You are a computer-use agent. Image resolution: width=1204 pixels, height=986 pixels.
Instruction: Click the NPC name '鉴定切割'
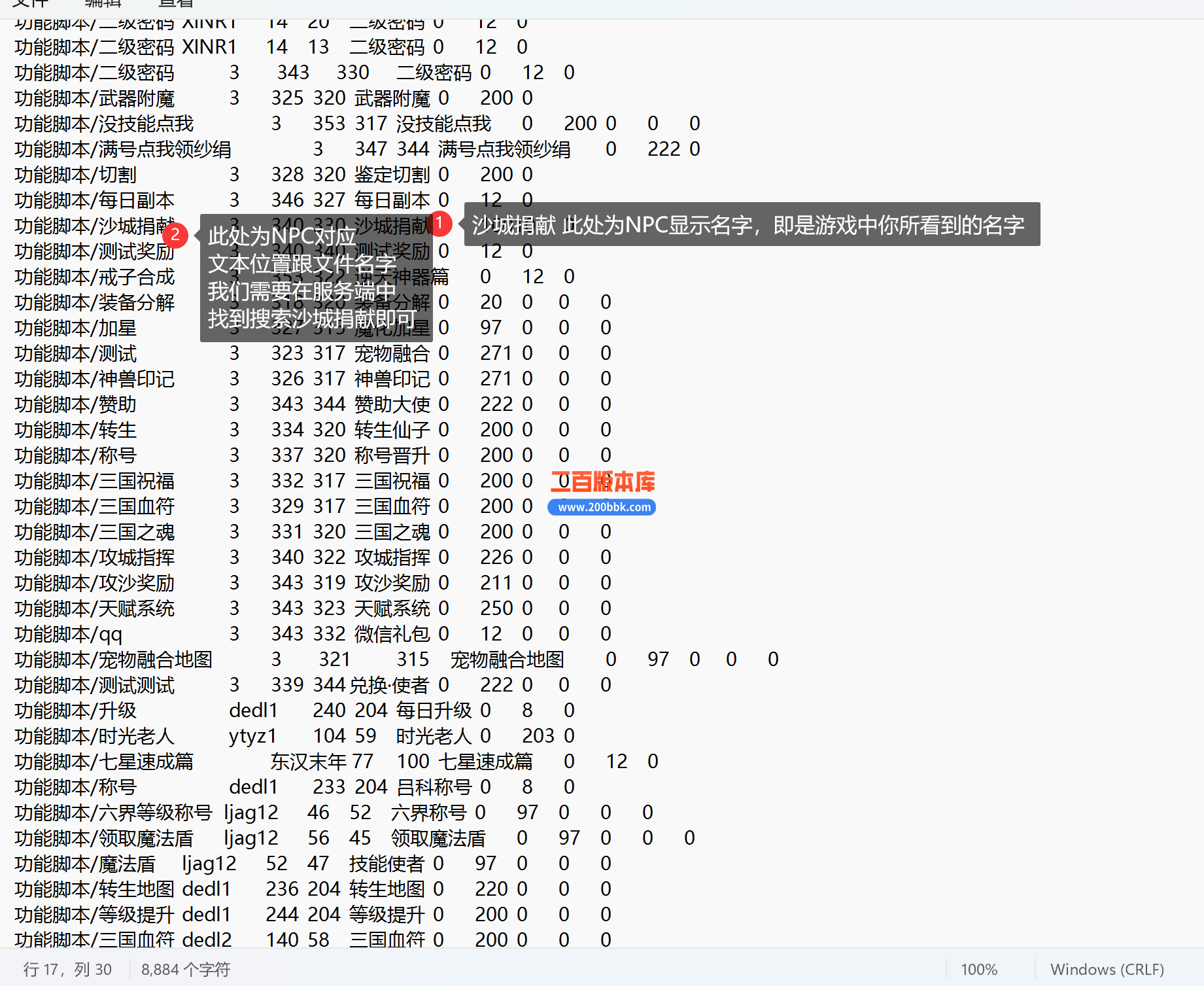click(392, 175)
